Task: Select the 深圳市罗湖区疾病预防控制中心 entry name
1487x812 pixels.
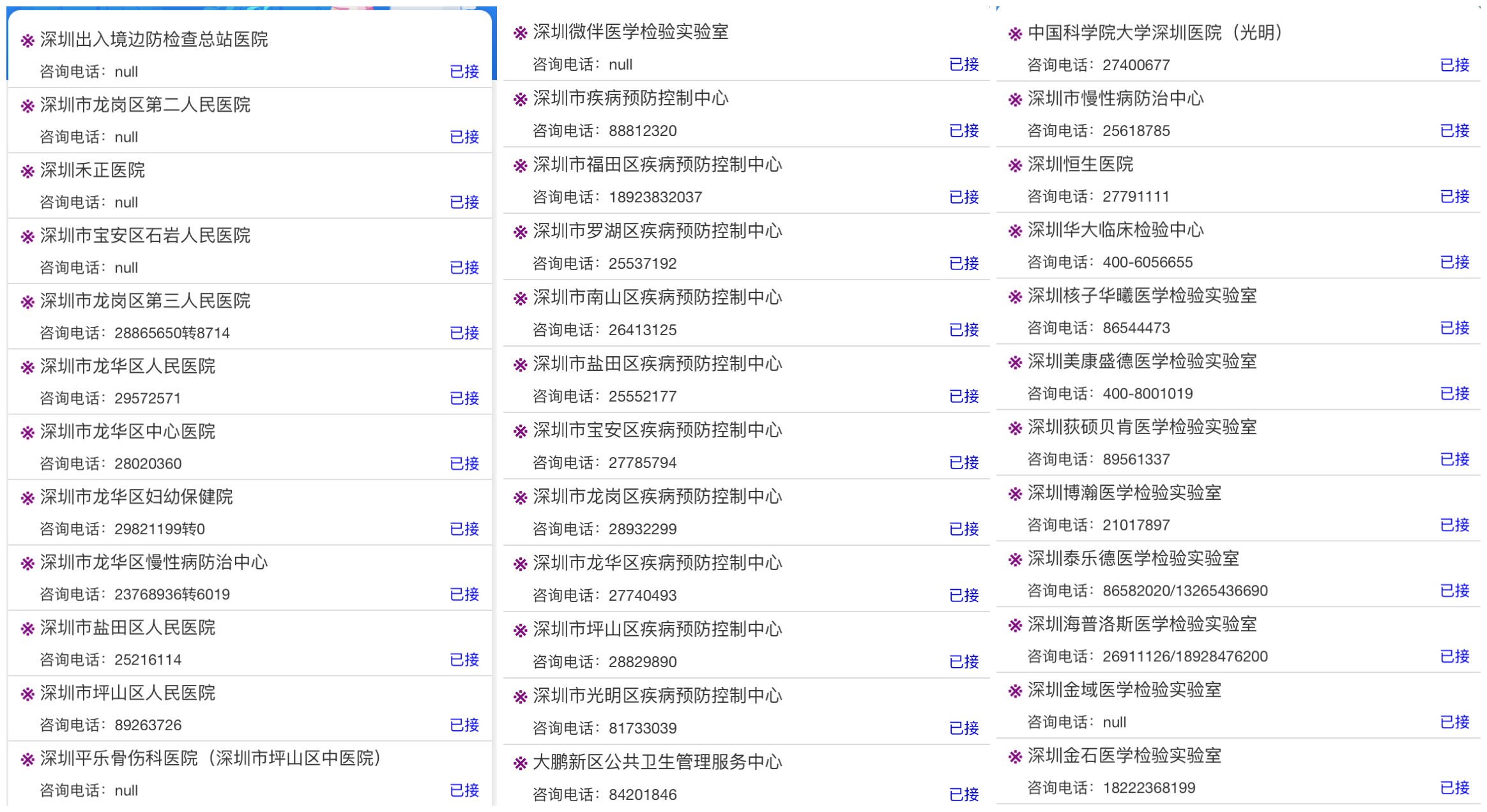Action: pos(657,231)
